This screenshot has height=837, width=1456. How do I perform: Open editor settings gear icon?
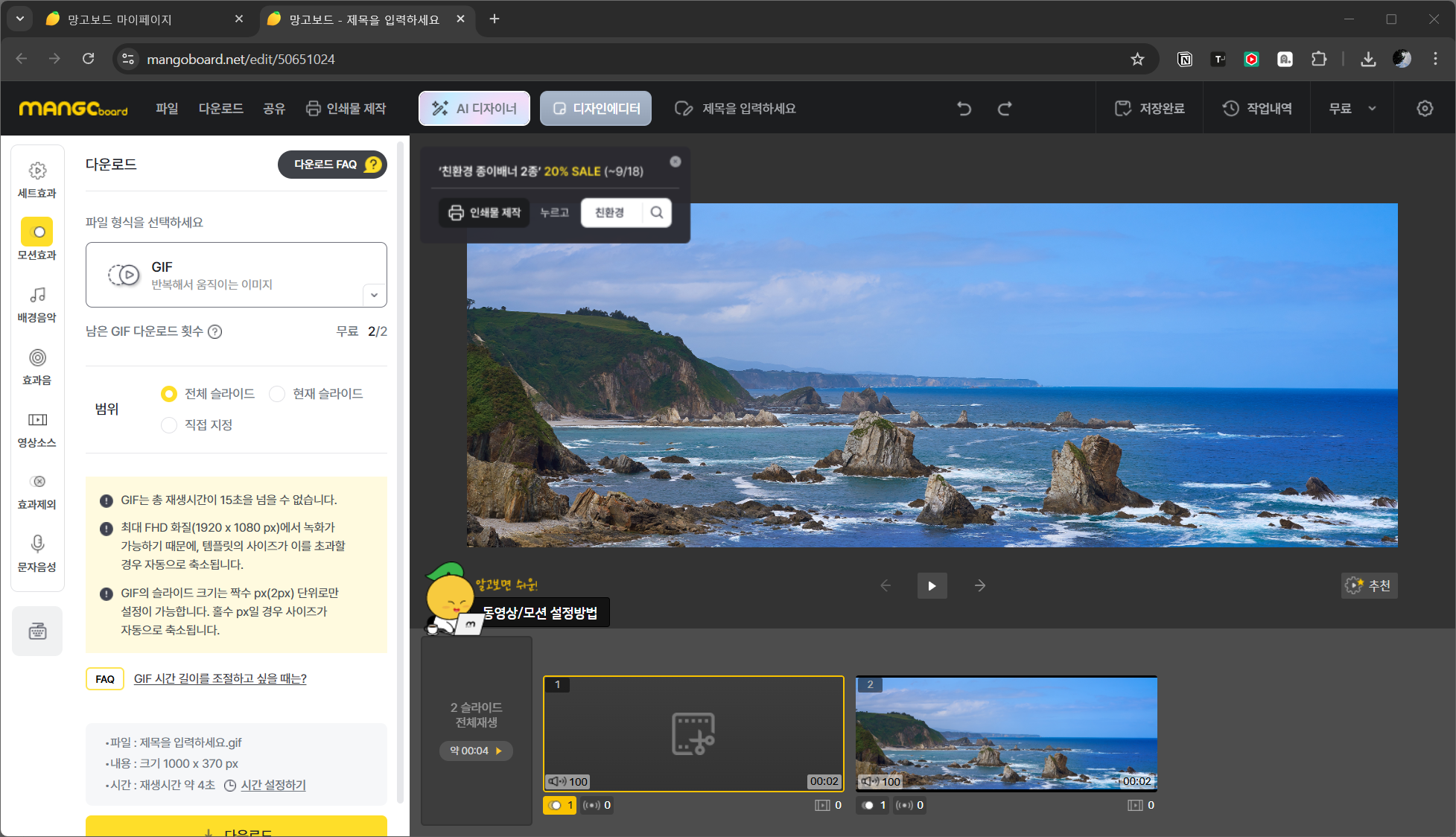point(1424,109)
